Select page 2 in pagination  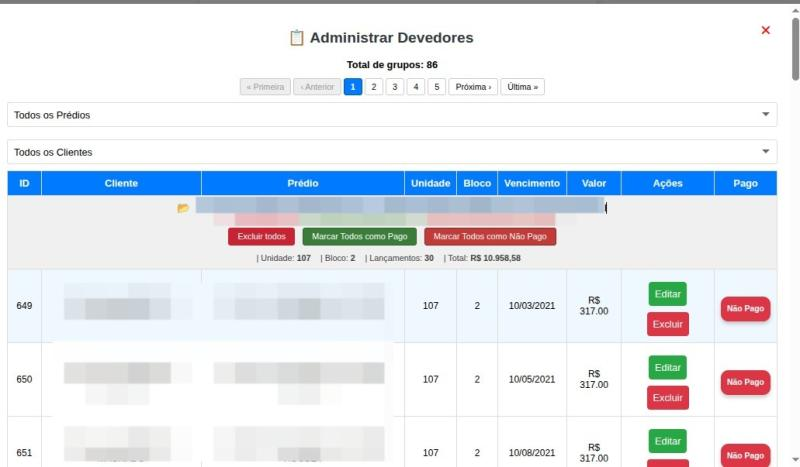[x=374, y=87]
